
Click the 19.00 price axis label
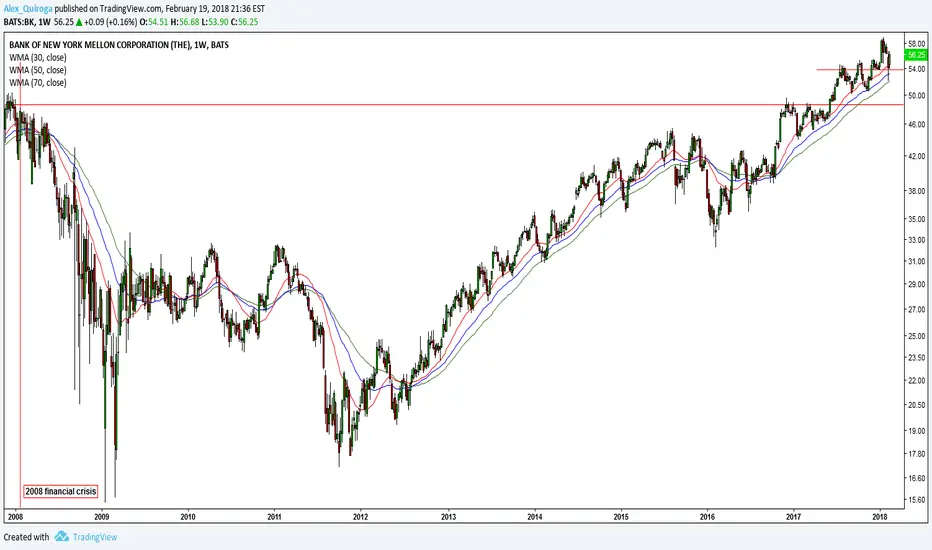917,430
